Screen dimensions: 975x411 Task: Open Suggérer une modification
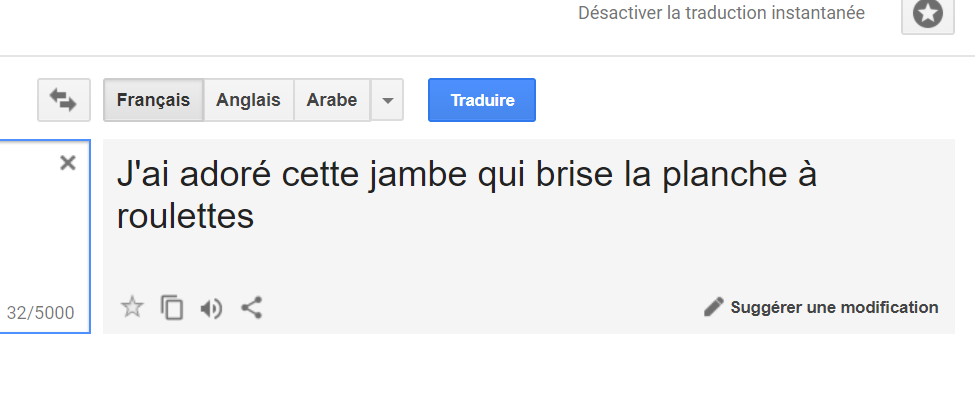pos(821,307)
